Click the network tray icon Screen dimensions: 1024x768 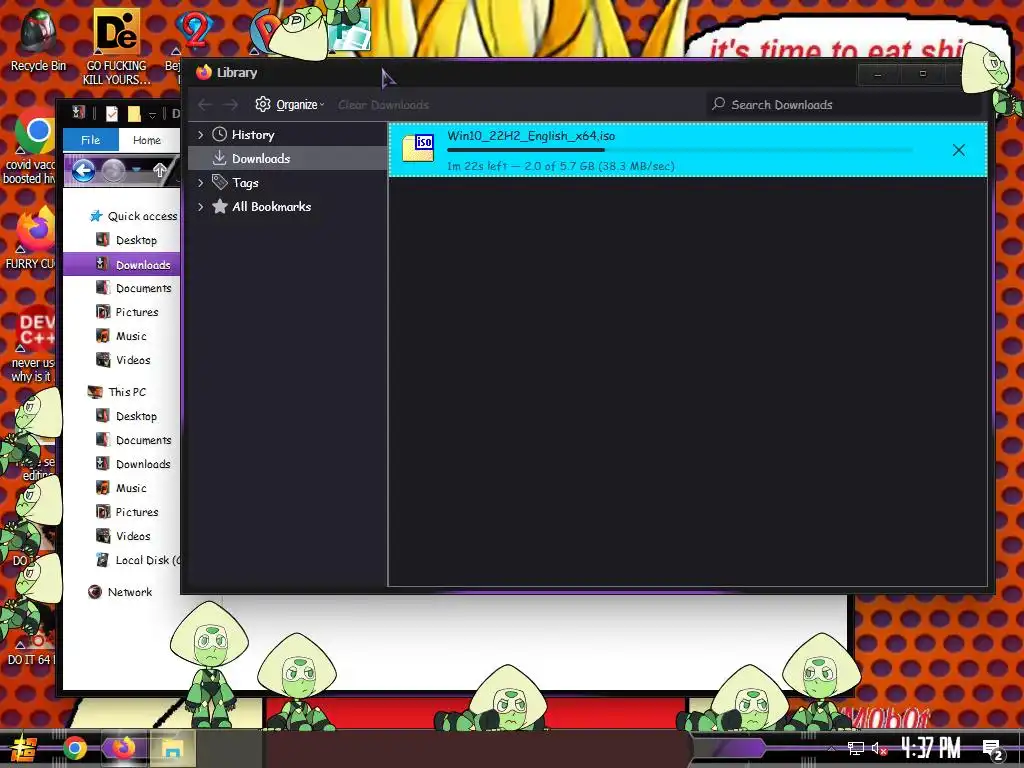click(856, 748)
